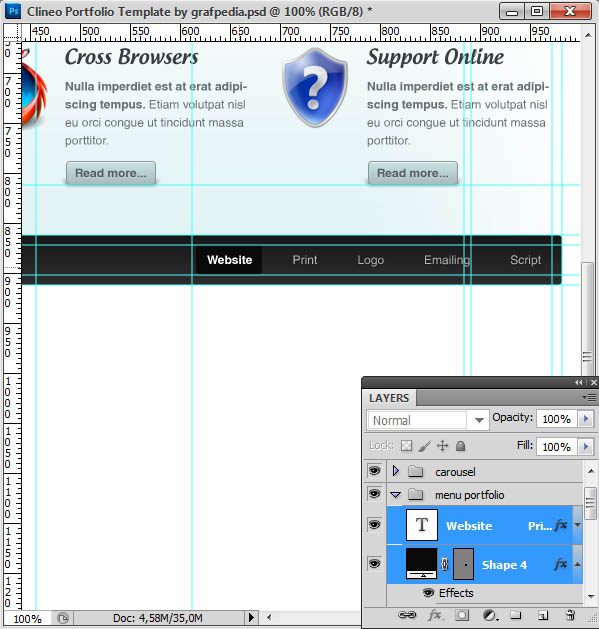Click Layers panel scroll down arrow
This screenshot has height=629, width=599.
coord(591,597)
